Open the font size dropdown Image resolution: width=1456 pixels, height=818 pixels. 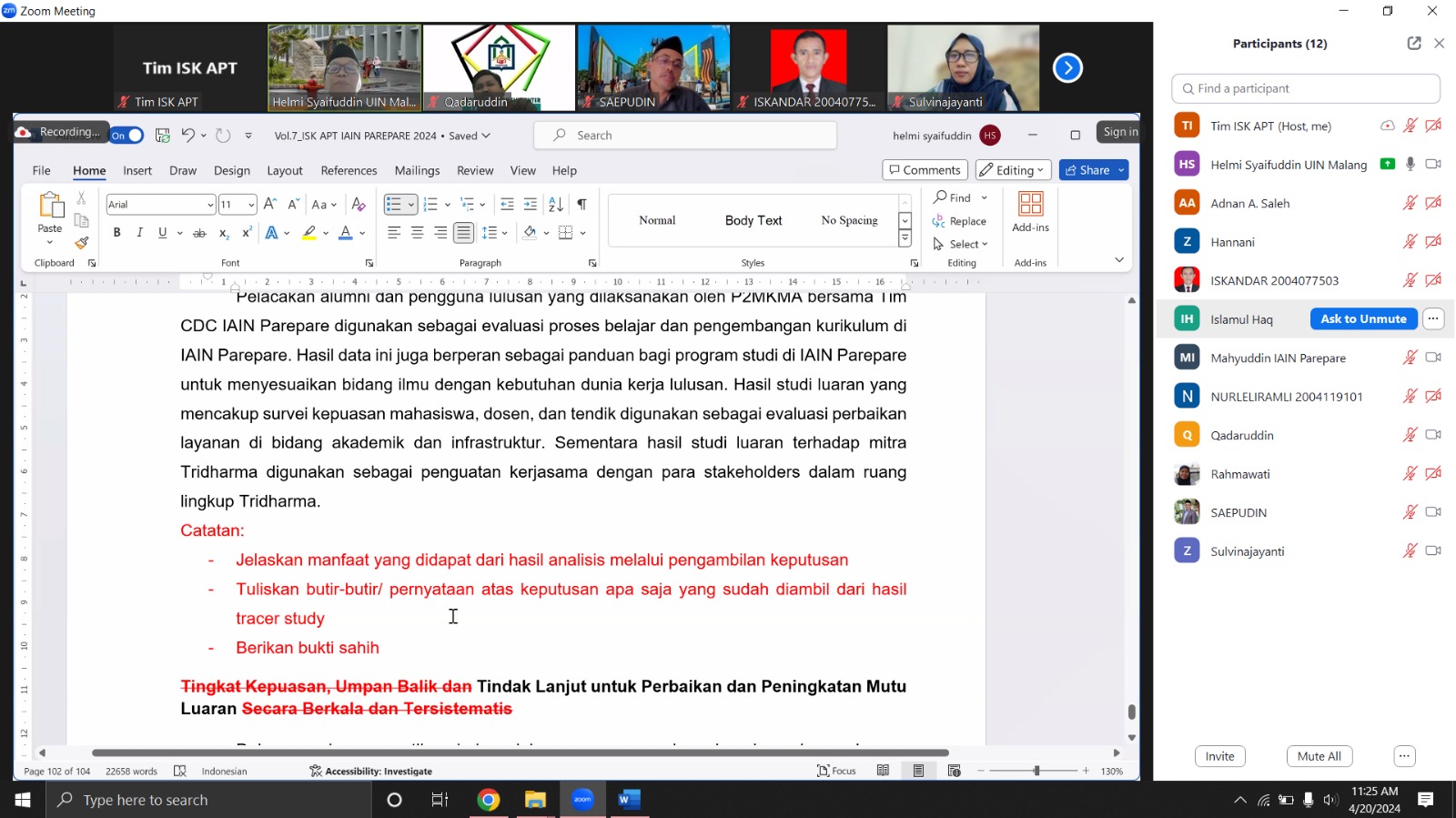(x=251, y=205)
